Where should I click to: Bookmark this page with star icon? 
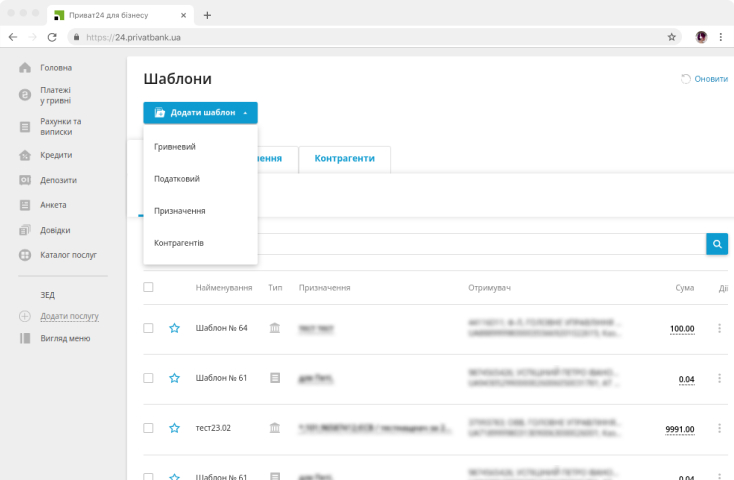(672, 36)
